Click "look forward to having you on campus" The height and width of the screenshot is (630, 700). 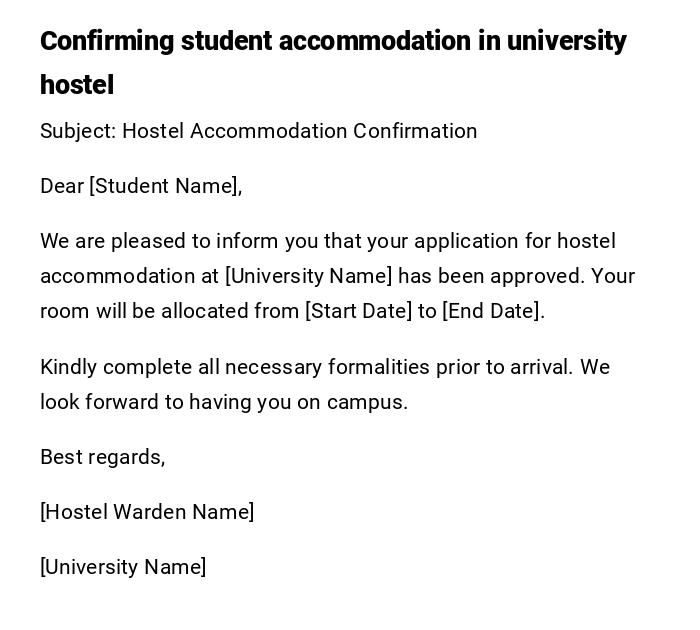click(224, 402)
